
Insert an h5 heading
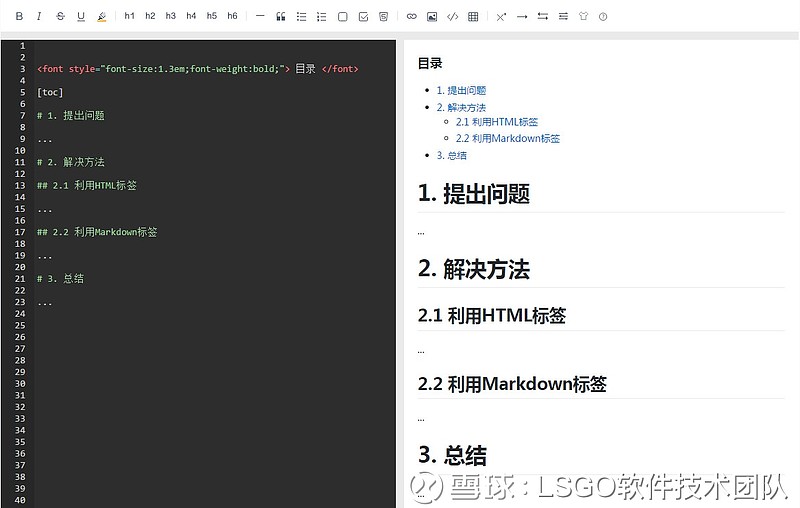[212, 16]
